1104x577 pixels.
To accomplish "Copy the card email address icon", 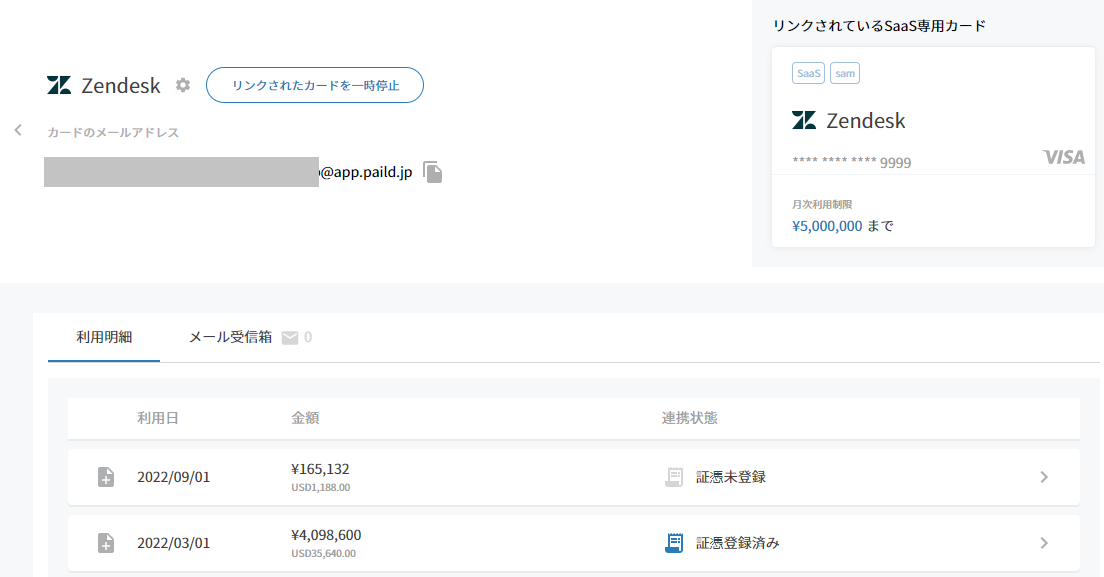I will point(432,172).
